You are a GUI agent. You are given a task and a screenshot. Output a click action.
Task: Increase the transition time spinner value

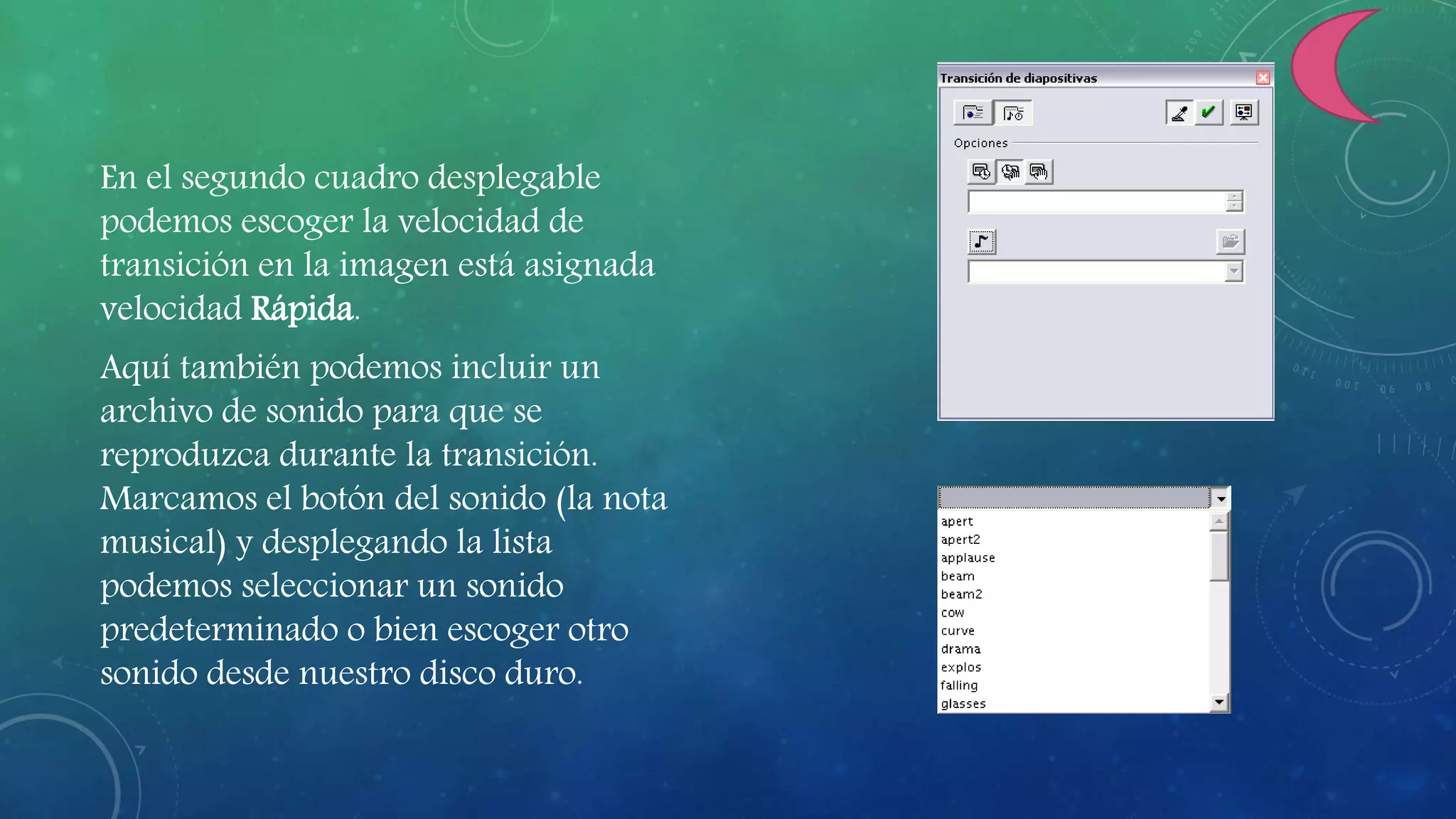[x=1235, y=196]
